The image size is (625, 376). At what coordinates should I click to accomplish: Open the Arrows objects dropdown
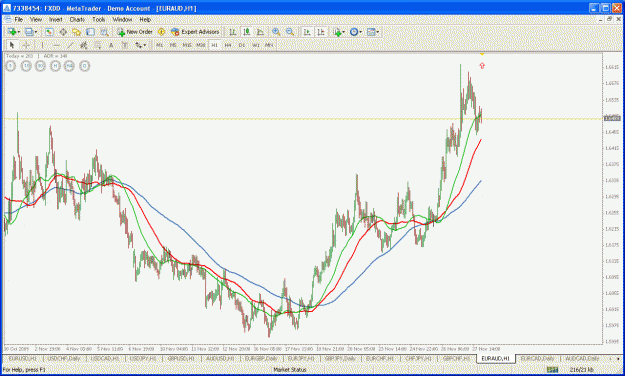(x=140, y=45)
